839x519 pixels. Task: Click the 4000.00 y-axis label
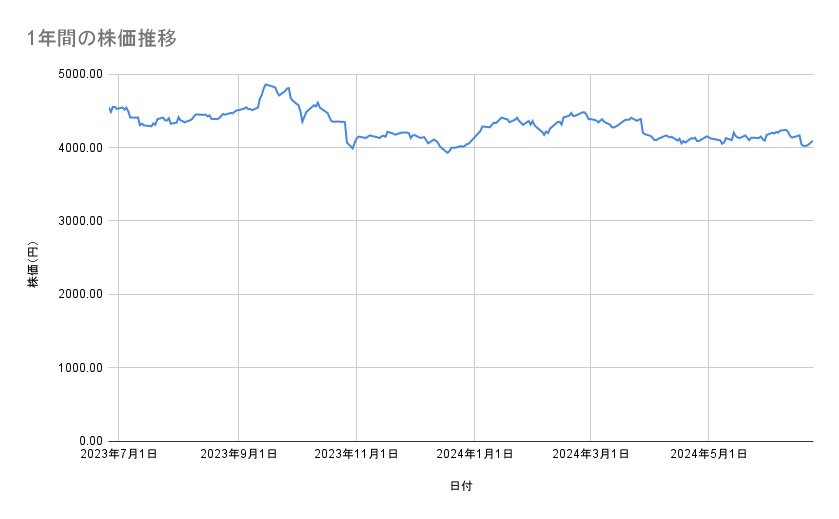coord(82,148)
